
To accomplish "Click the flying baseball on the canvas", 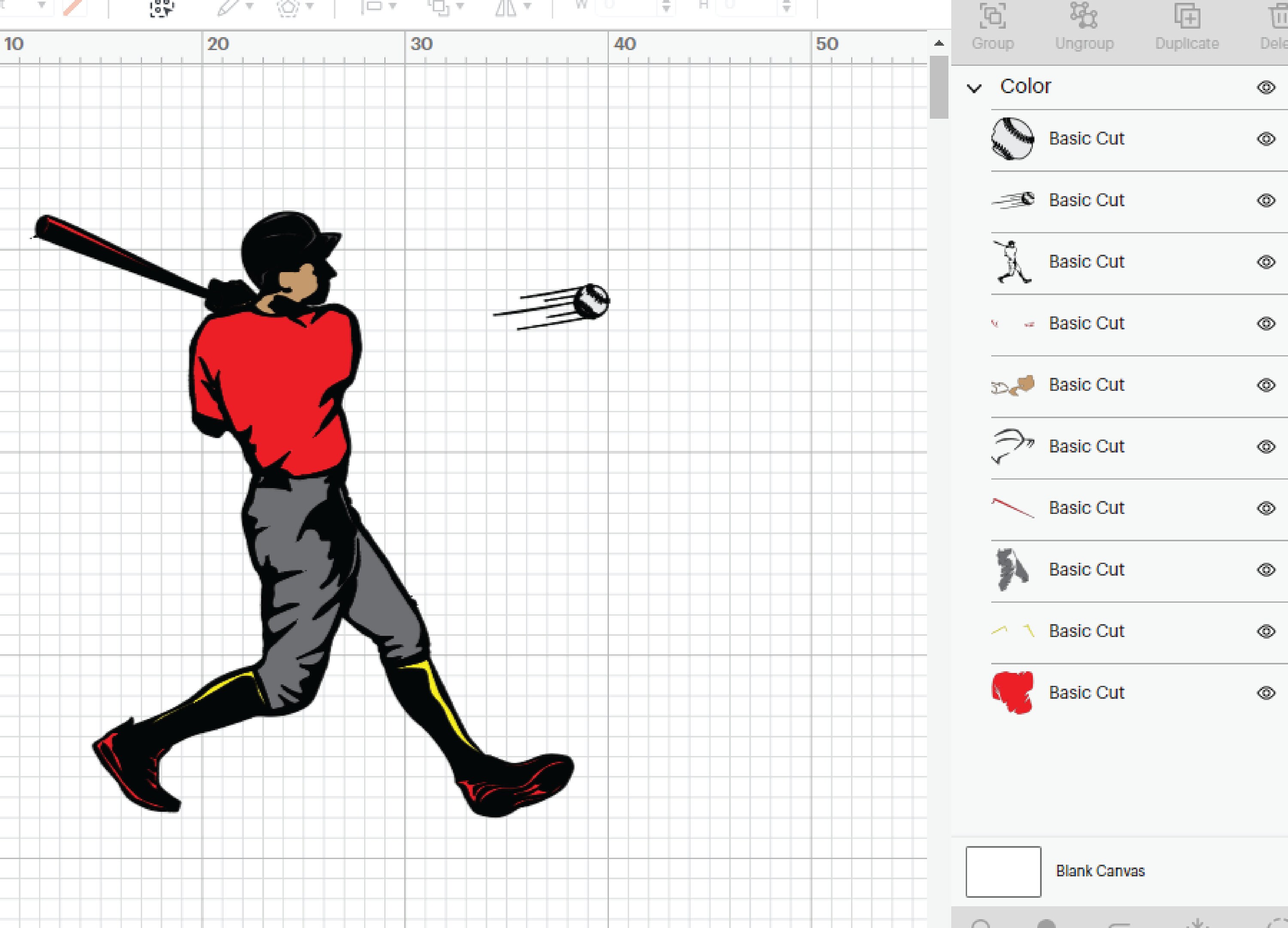I will click(x=591, y=302).
